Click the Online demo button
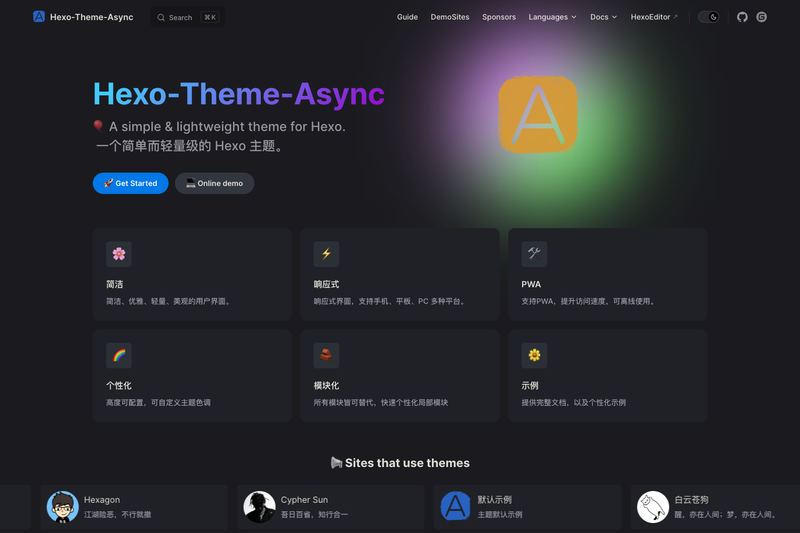 (214, 183)
